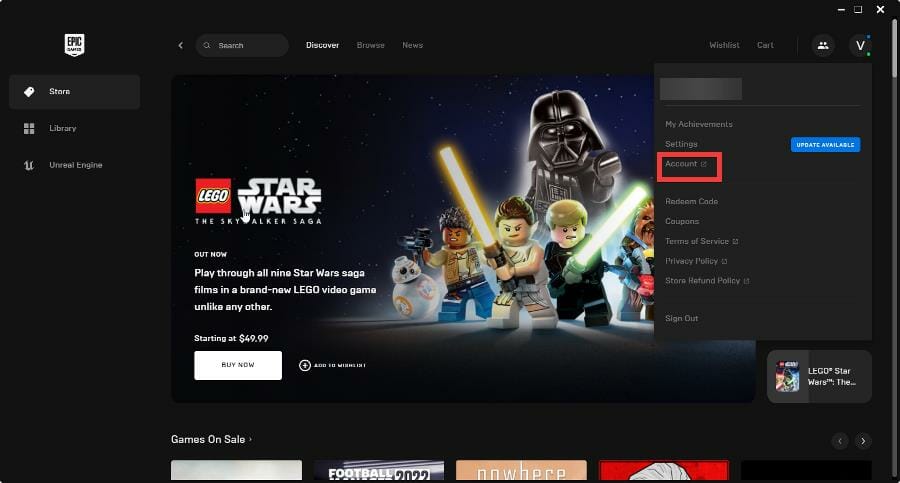Click the Epic Games logo

(x=74, y=45)
